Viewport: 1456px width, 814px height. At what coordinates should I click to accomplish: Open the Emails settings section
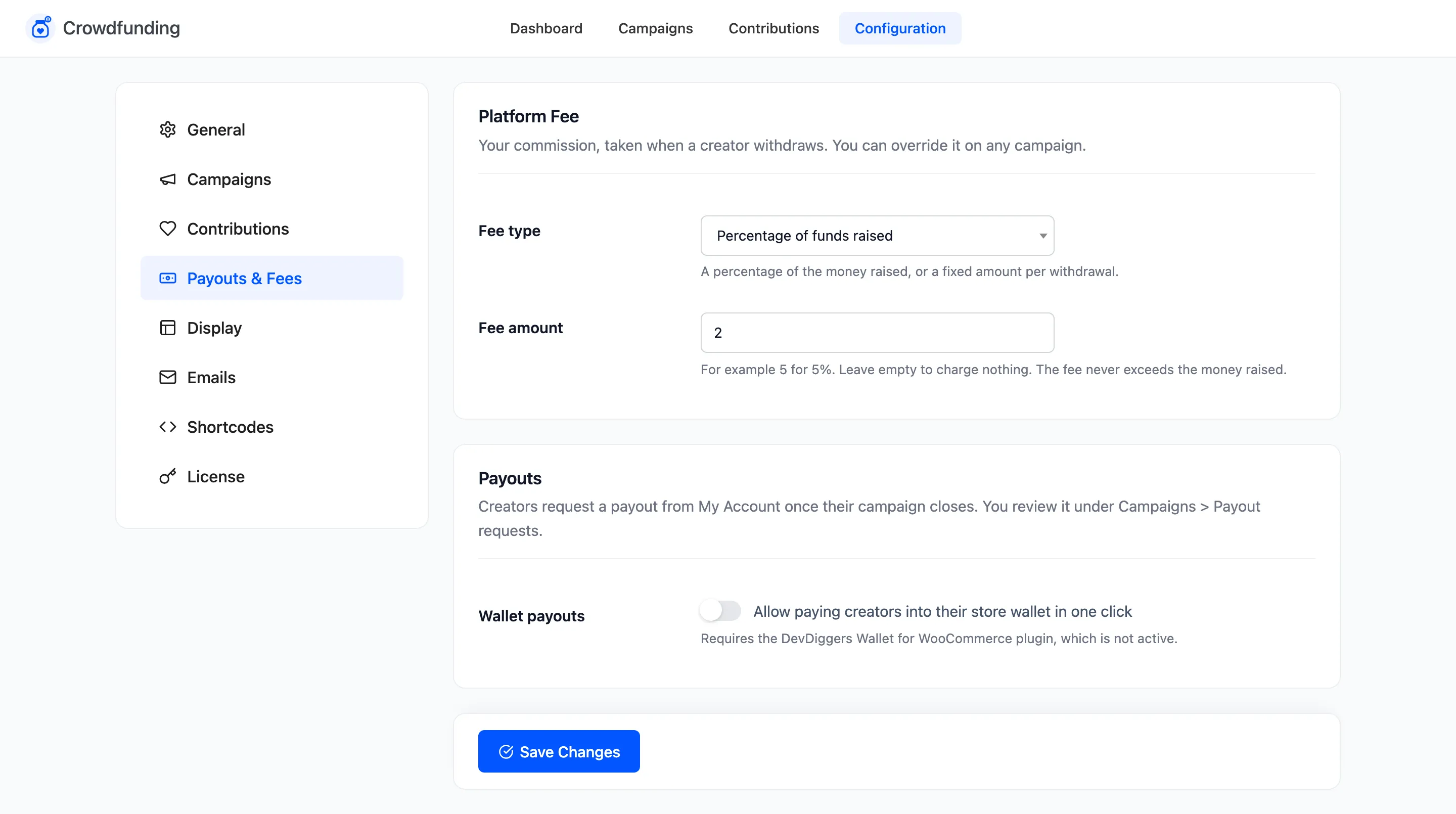point(272,377)
